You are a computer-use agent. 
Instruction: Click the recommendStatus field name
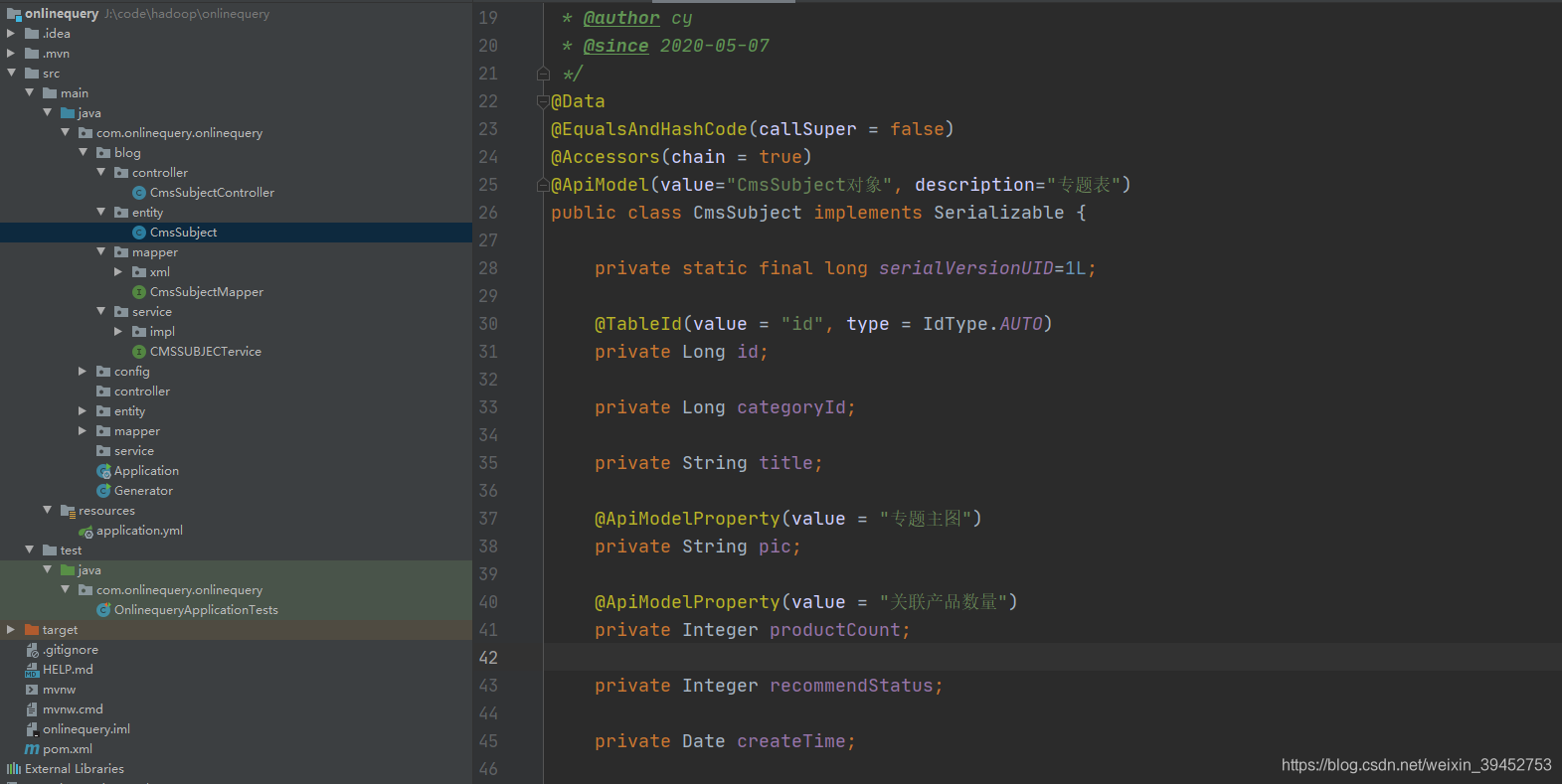(851, 686)
